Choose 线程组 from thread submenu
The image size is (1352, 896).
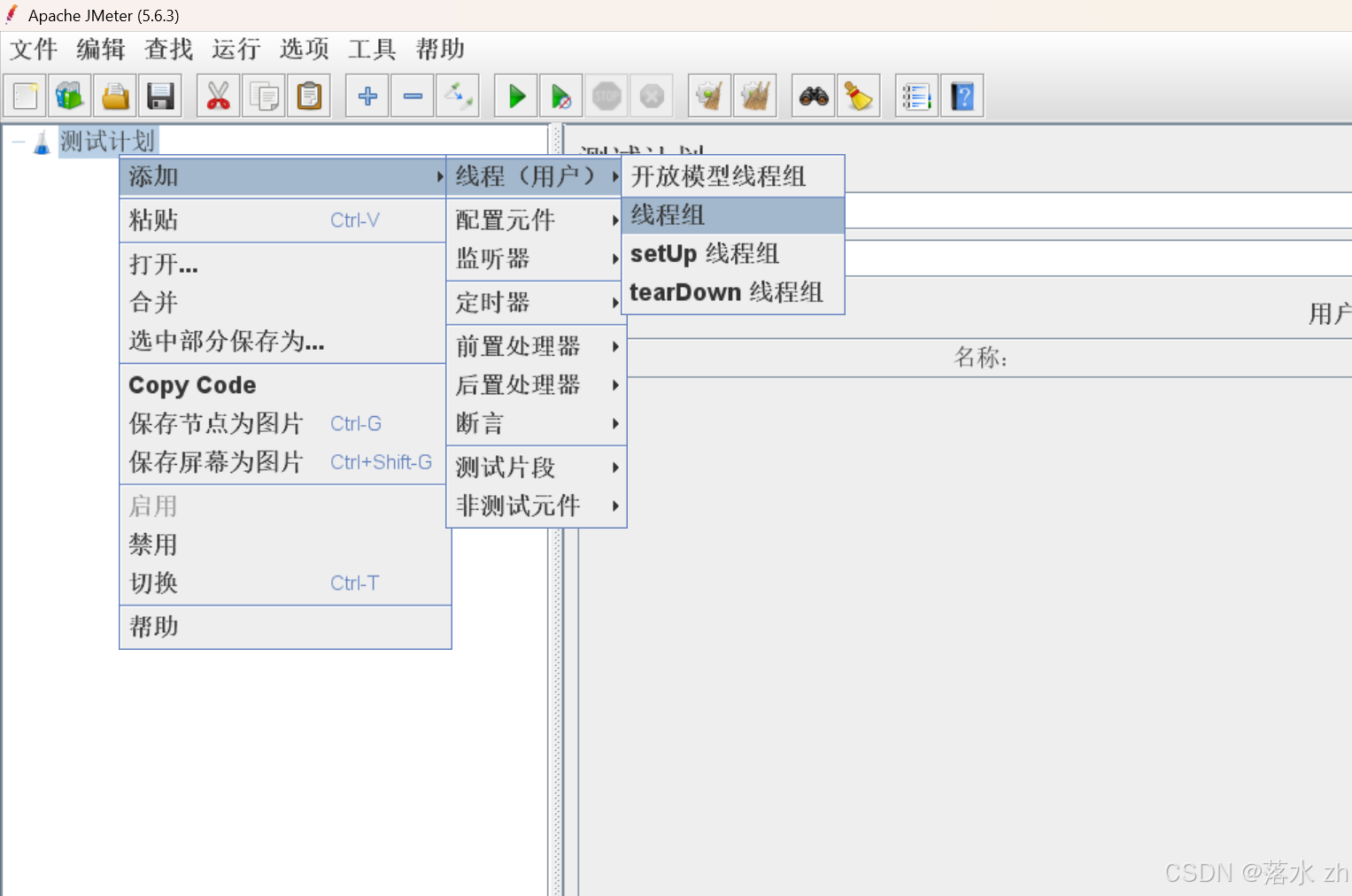pos(733,215)
